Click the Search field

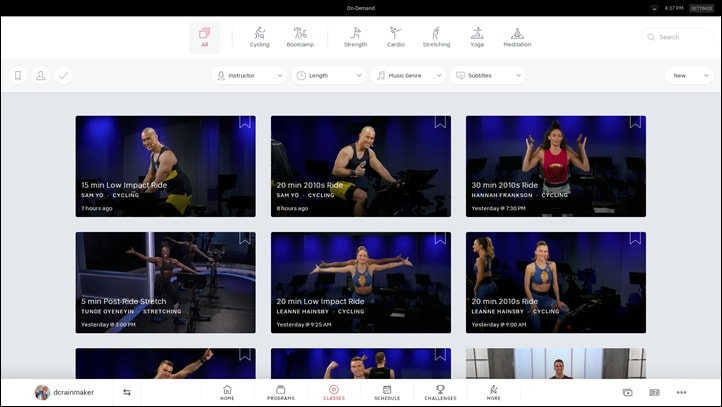(x=677, y=37)
